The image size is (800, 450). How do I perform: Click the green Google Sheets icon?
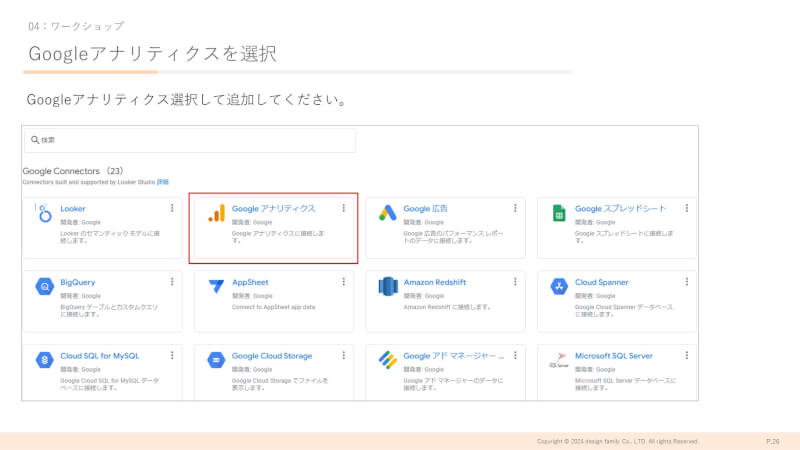559,213
